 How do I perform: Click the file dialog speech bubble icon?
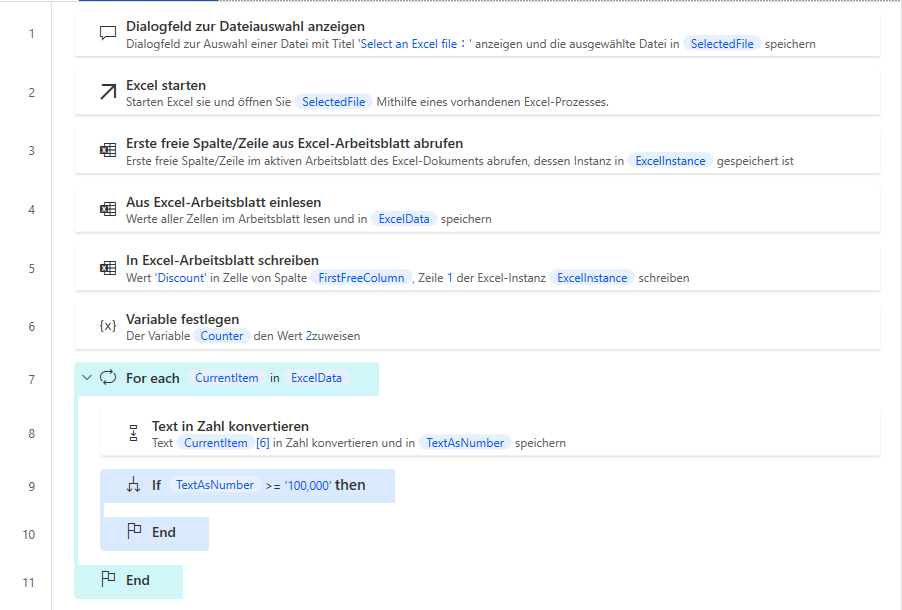click(108, 34)
